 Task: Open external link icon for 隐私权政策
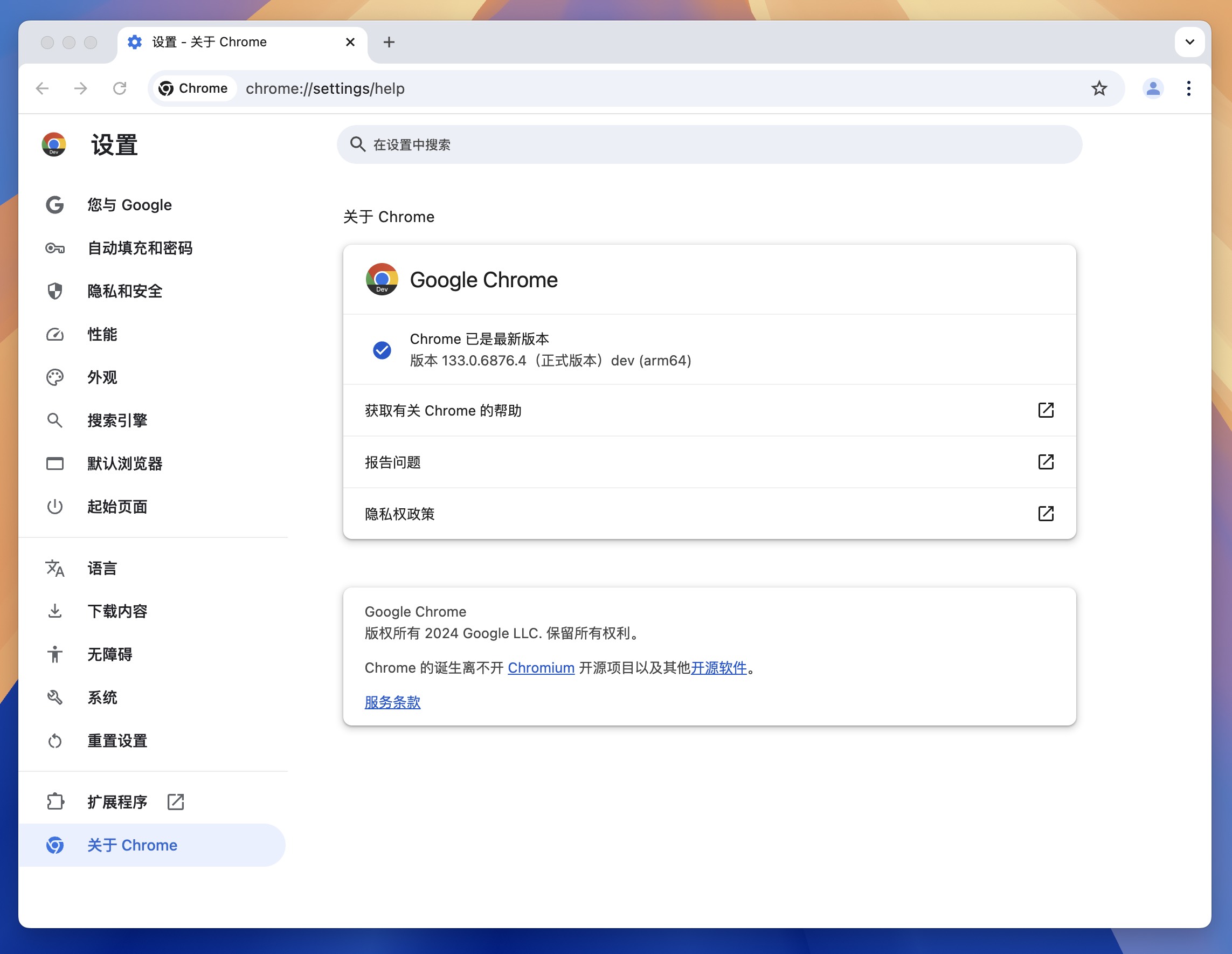[x=1046, y=514]
